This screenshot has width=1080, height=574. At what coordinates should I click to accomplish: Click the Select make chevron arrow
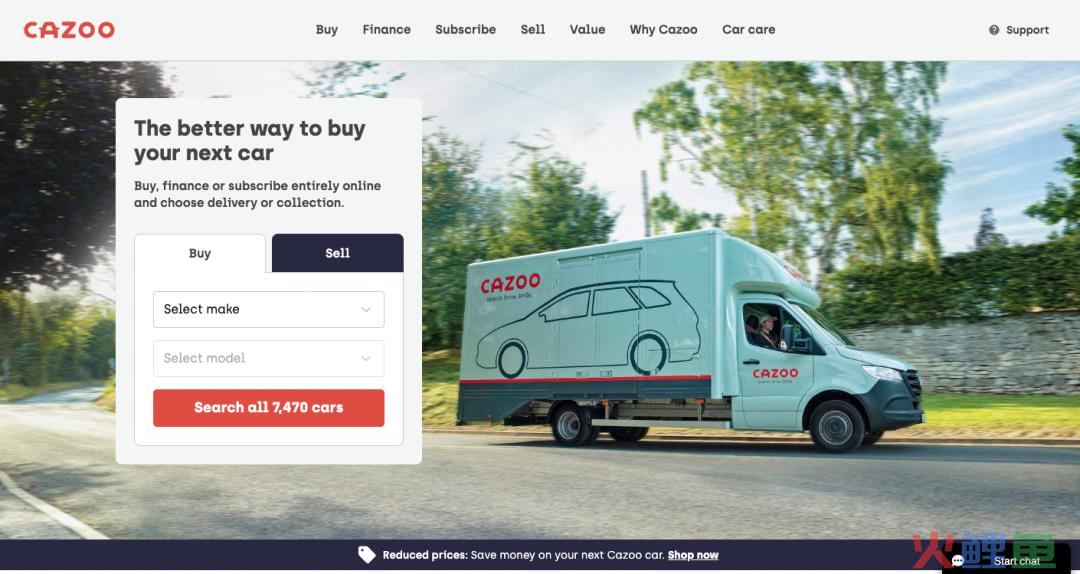point(366,309)
